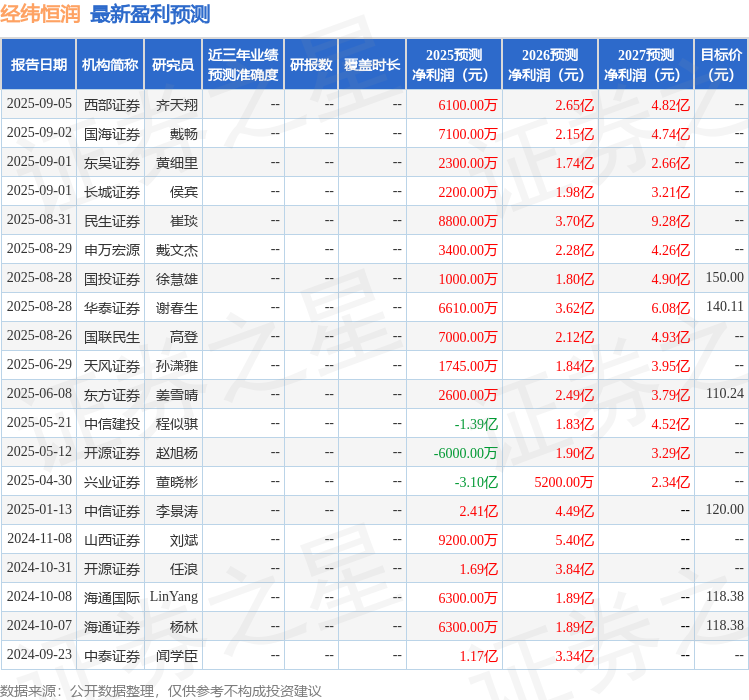The height and width of the screenshot is (700, 749).
Task: Click institution 华泰证券
Action: [112, 308]
